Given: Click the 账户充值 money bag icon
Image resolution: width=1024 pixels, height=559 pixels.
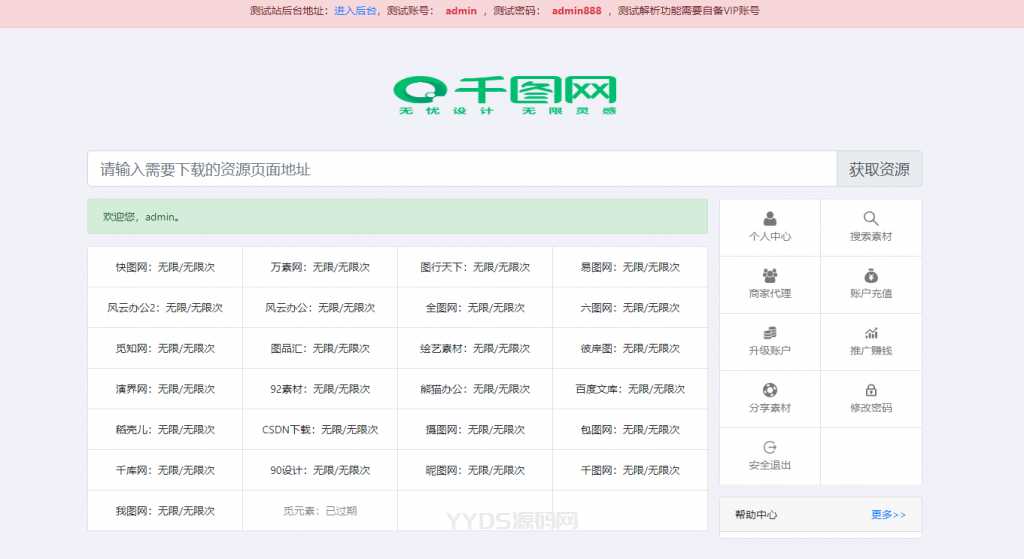Looking at the screenshot, I should point(871,276).
